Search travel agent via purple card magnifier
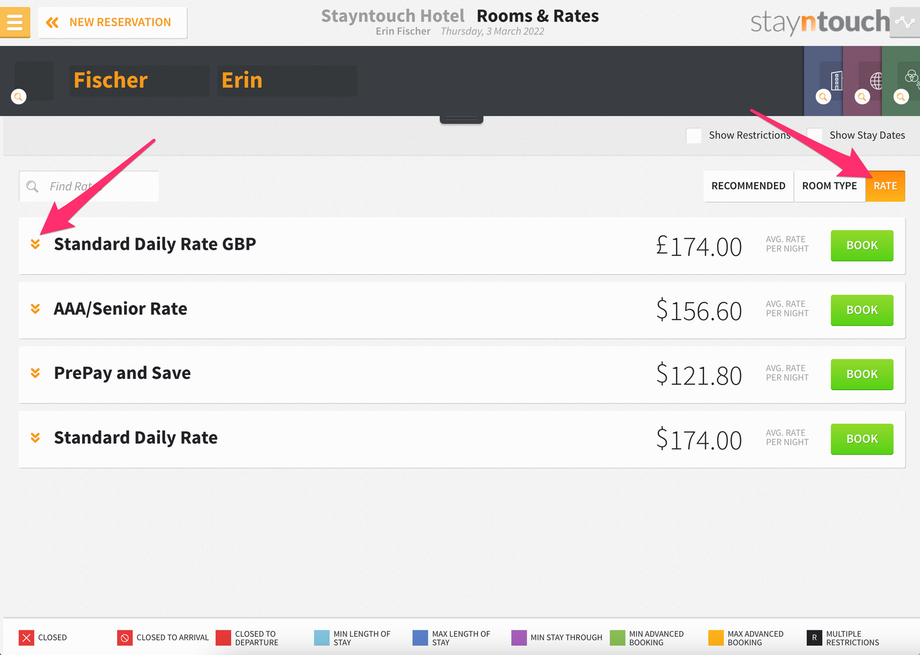Screen dimensions: 920x655 862,96
